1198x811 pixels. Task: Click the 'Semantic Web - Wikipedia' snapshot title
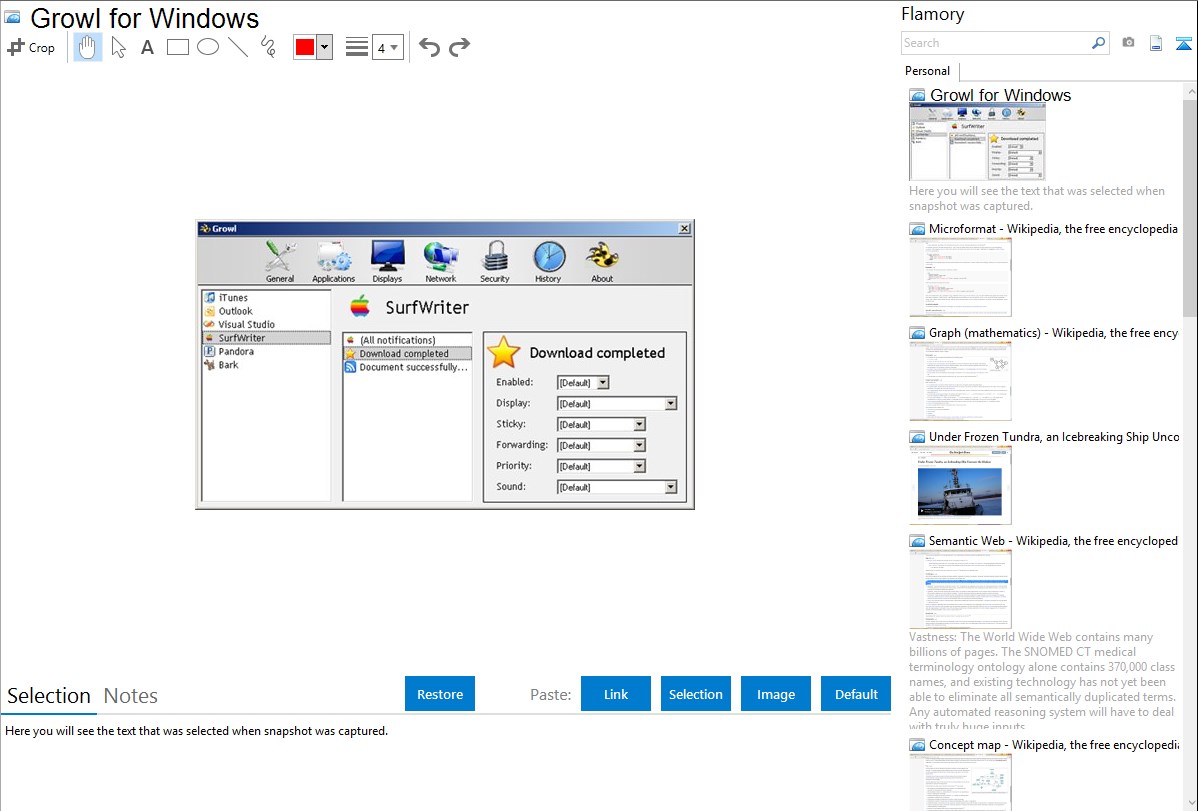click(x=1054, y=540)
